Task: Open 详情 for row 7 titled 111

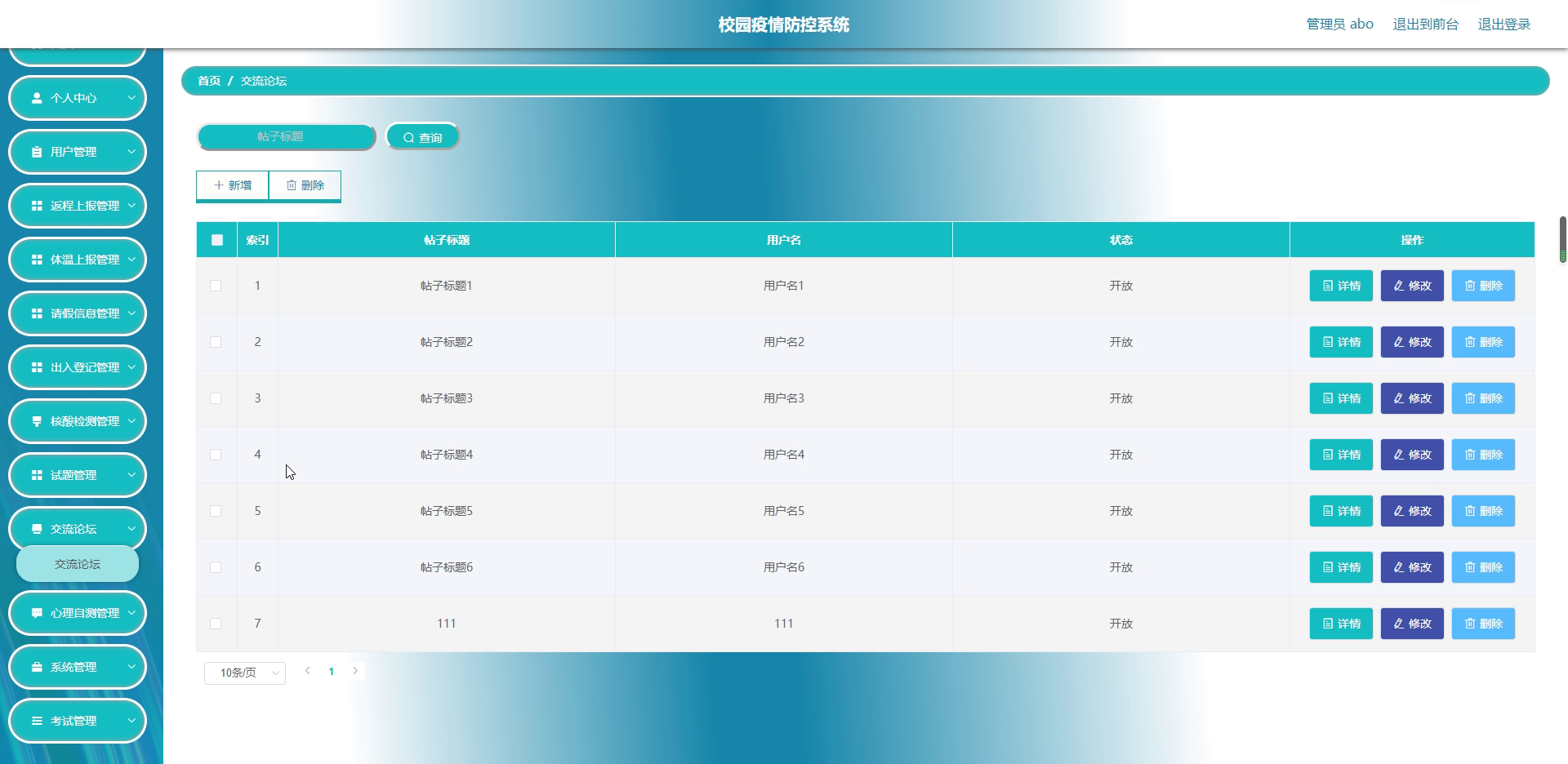Action: point(1341,624)
